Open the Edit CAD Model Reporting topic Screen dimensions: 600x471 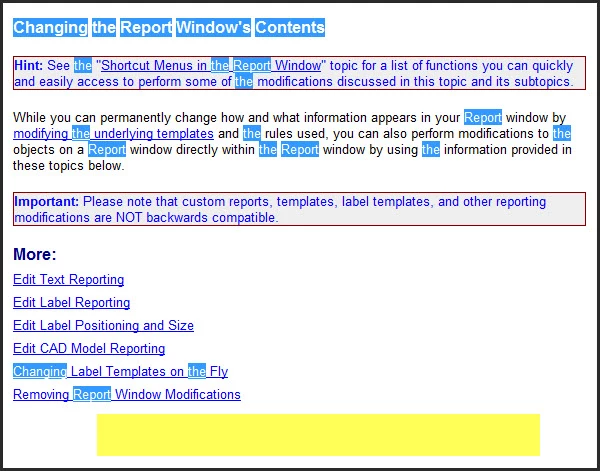tap(89, 349)
